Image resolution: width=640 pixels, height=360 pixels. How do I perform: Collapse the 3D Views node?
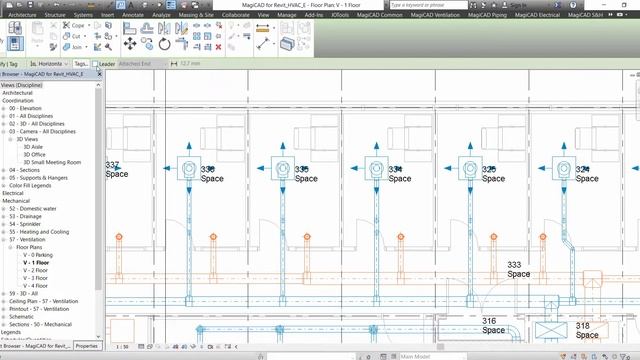coord(11,139)
